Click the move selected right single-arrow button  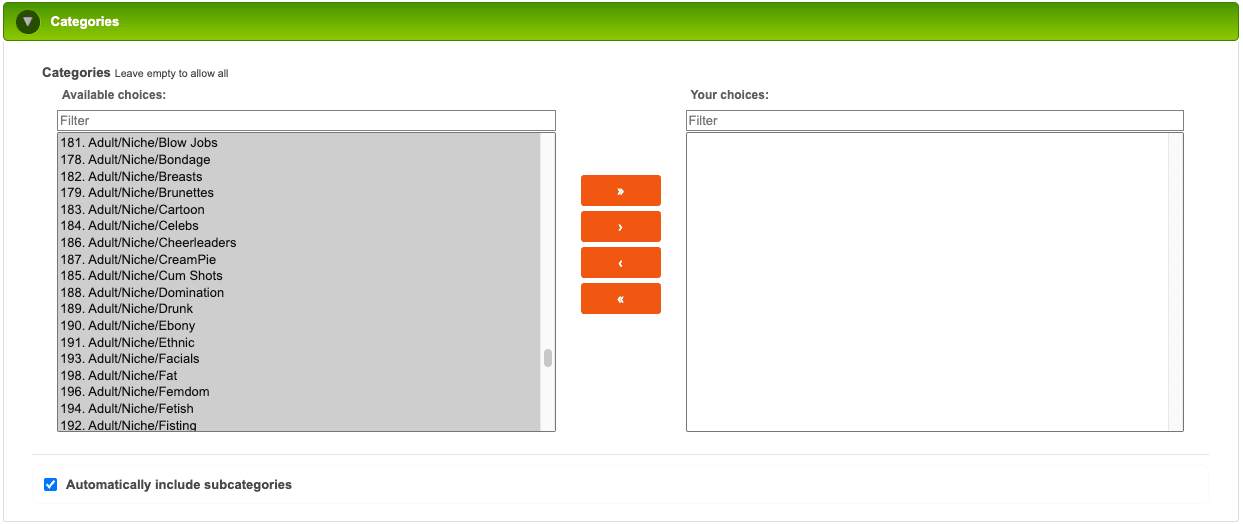click(x=621, y=226)
